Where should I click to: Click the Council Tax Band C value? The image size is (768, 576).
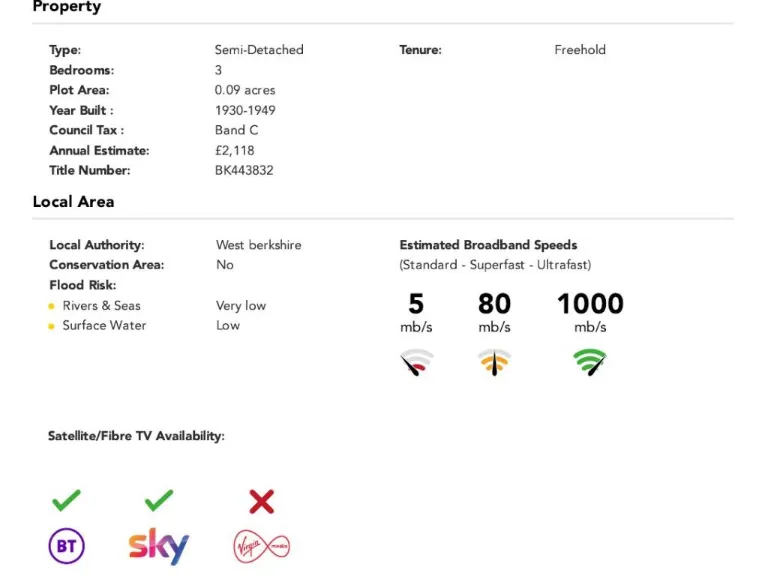(x=237, y=130)
